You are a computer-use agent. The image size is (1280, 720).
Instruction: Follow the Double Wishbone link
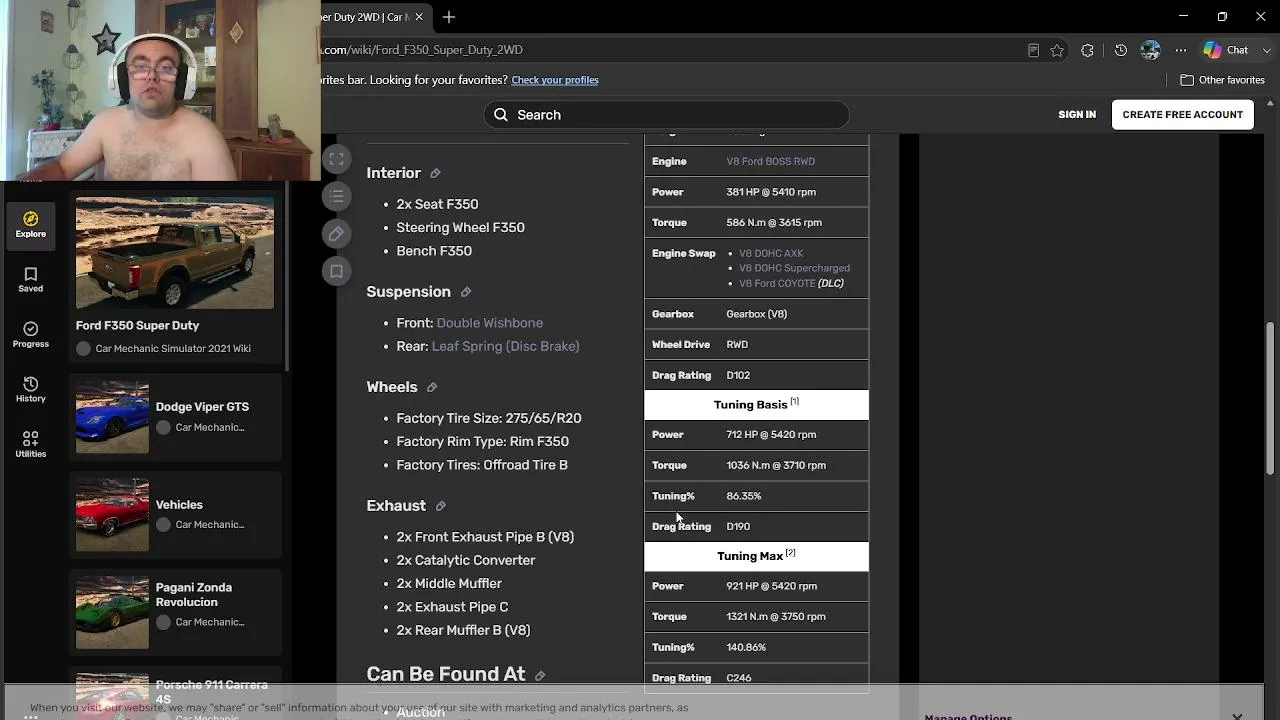coord(490,323)
